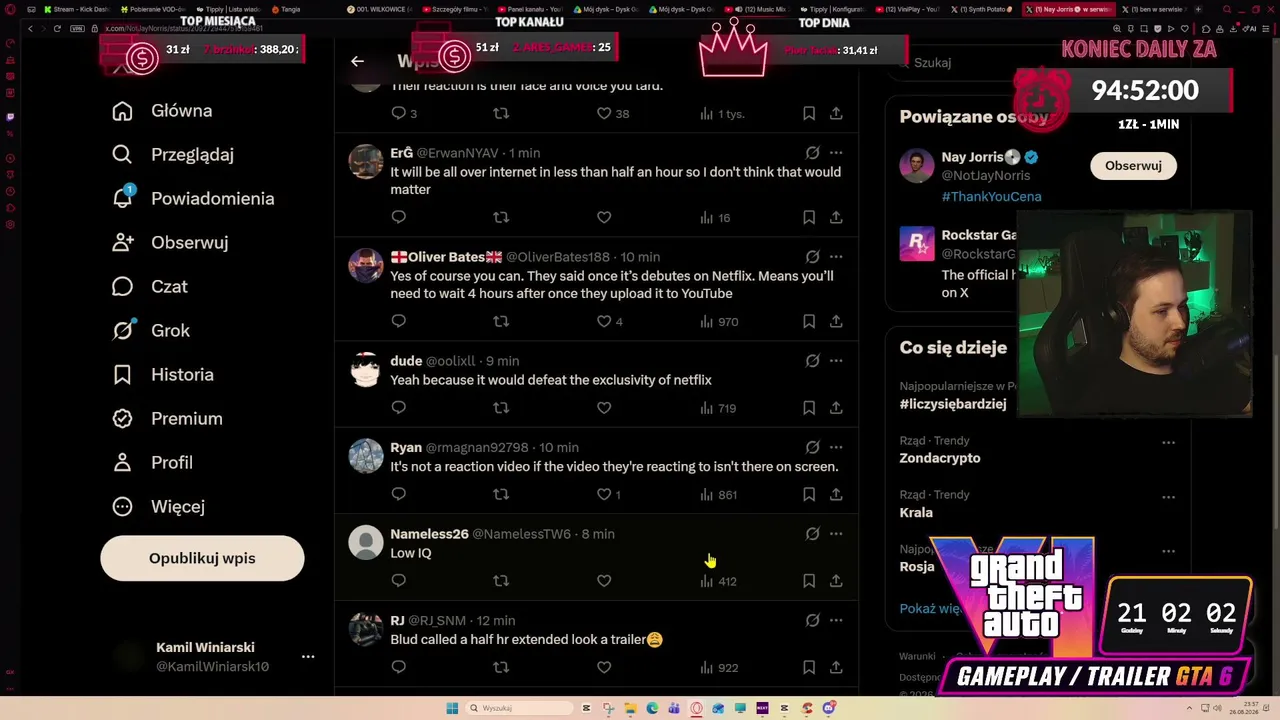Open the Czat speech bubble icon
Screen dimensions: 1280x720
tap(122, 287)
